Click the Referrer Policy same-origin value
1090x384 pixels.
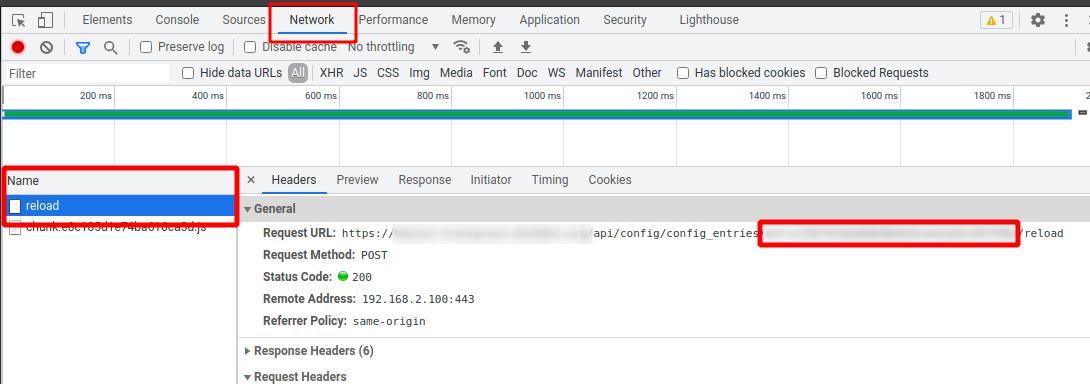tap(389, 321)
